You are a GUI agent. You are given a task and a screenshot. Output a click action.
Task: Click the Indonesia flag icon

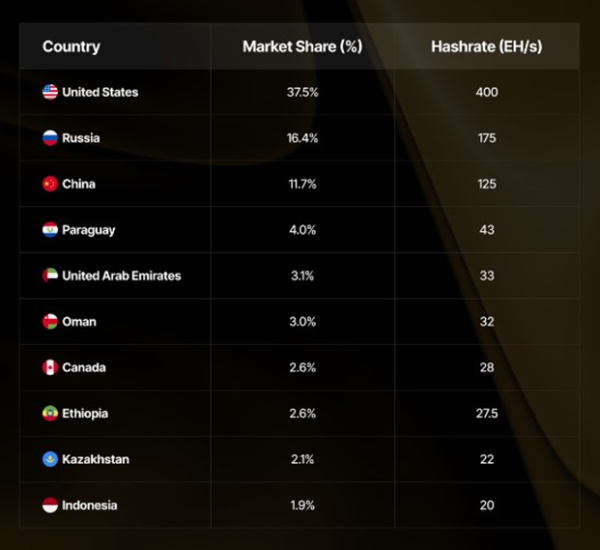(50, 505)
